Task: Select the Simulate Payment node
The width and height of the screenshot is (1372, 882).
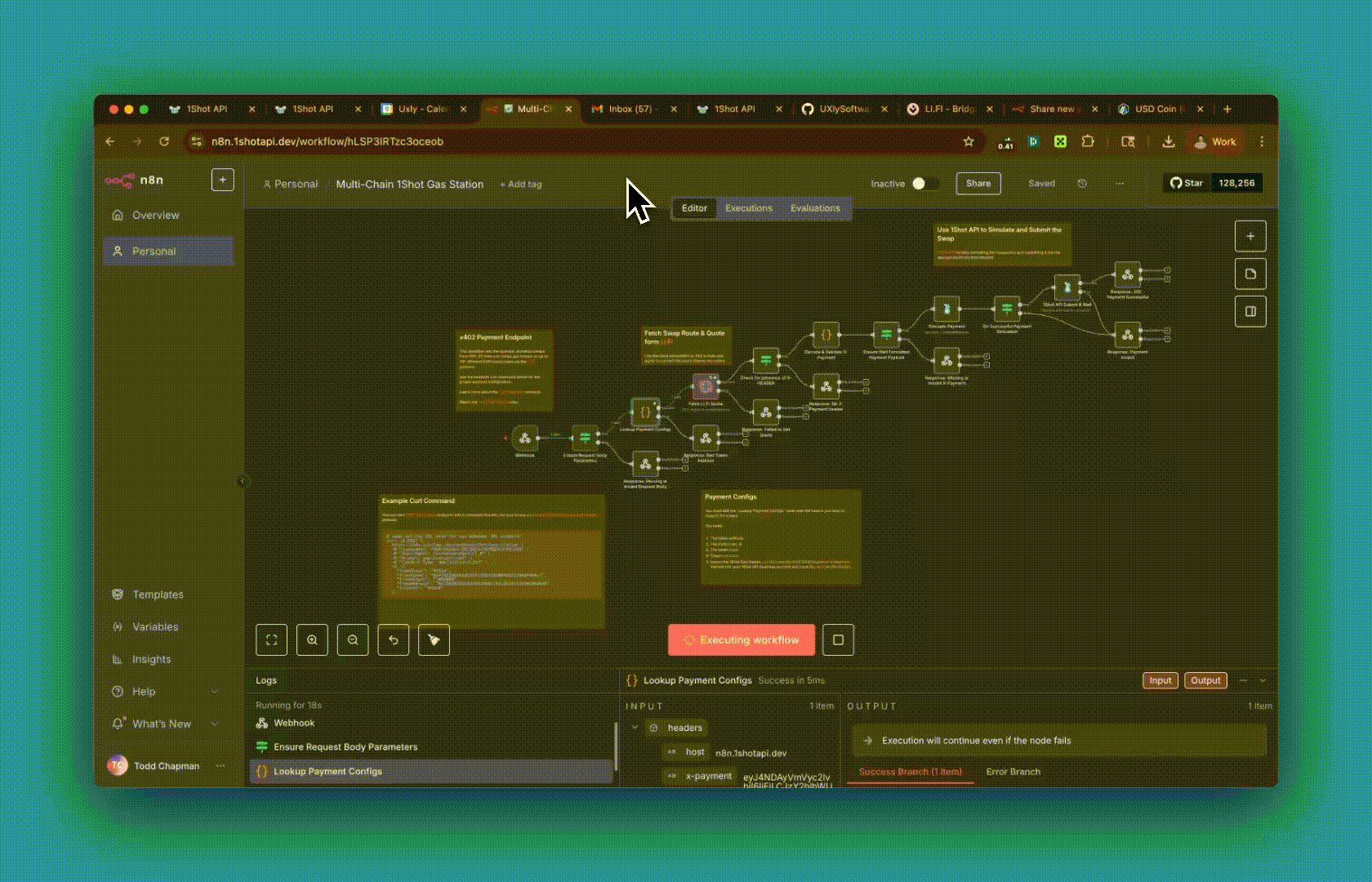Action: [x=947, y=309]
